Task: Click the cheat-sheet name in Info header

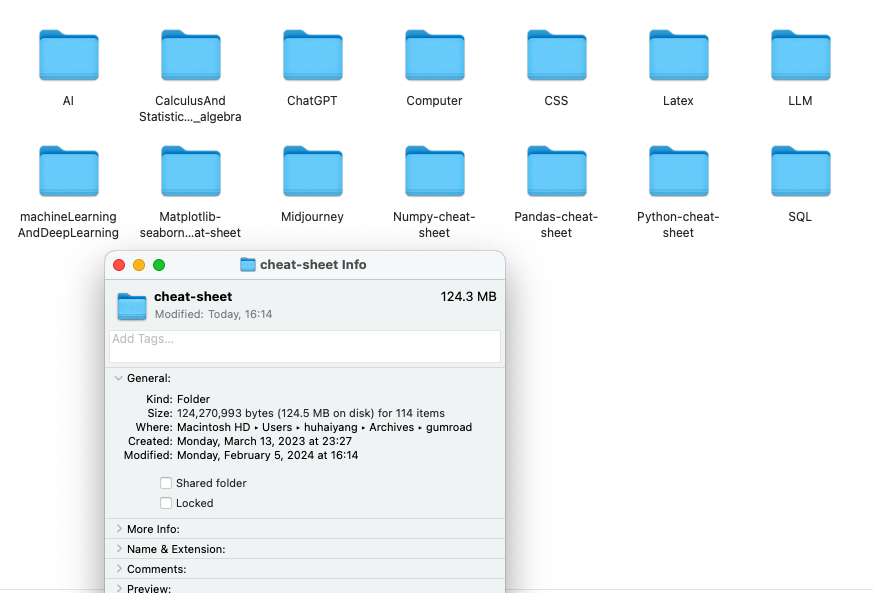Action: click(x=193, y=297)
